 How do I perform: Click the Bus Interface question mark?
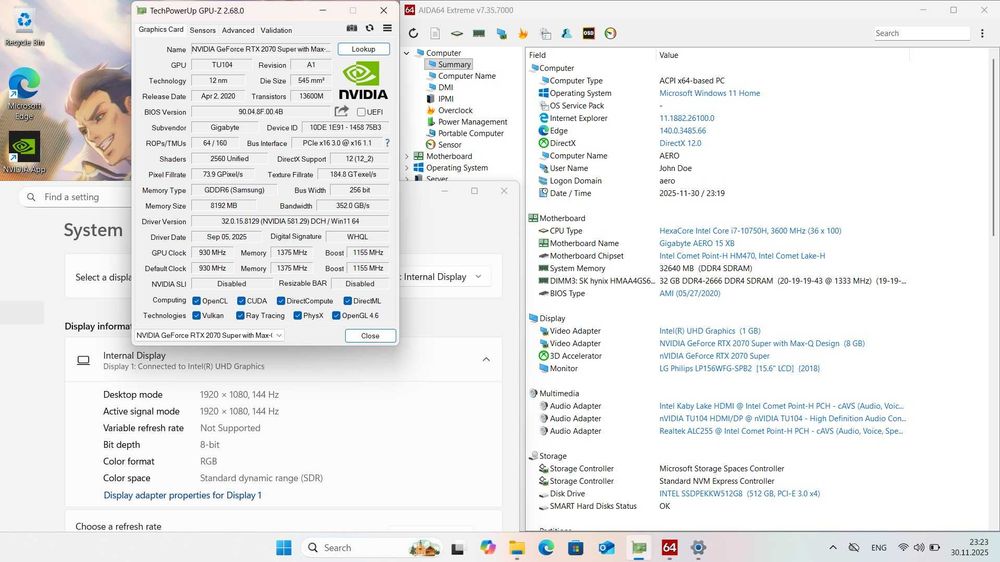click(387, 143)
